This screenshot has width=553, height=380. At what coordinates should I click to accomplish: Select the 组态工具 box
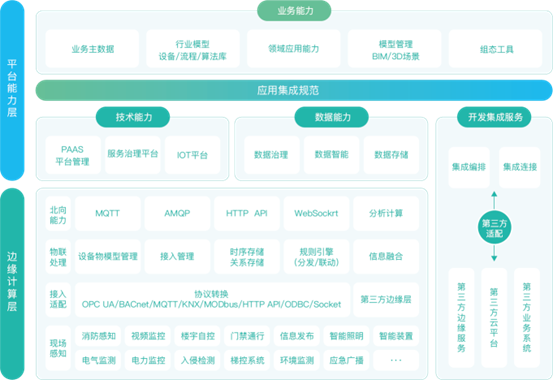click(x=496, y=49)
